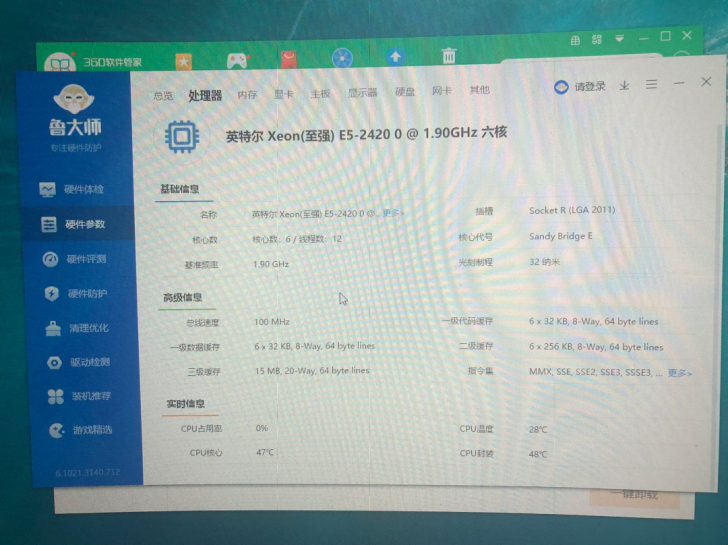Click the 基础信息 section heading
Screen dimensions: 728x545
[x=180, y=188]
